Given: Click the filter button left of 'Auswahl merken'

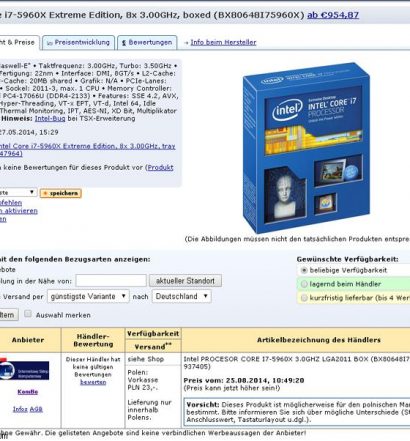Looking at the screenshot, I should tap(8, 315).
